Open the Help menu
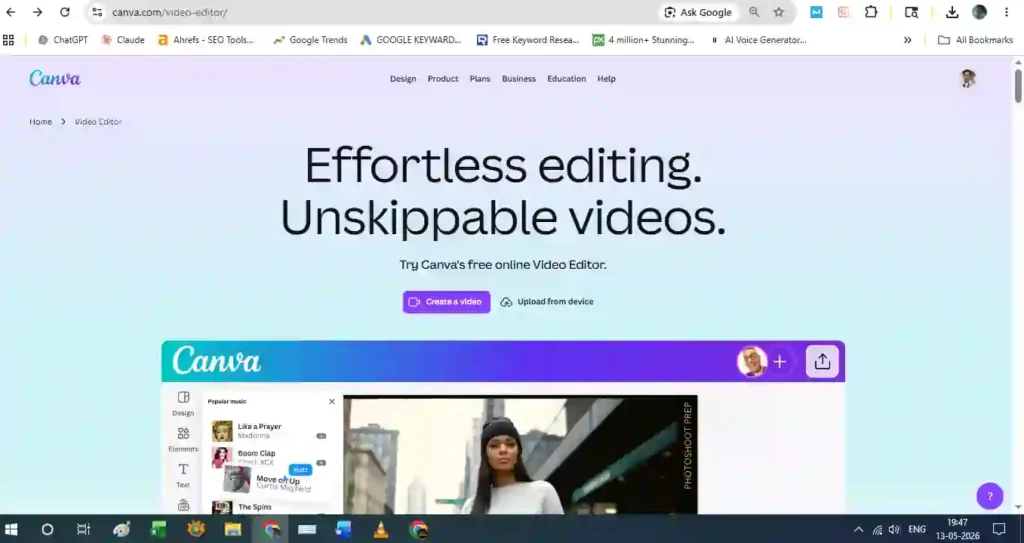Viewport: 1024px width, 543px height. (x=606, y=78)
